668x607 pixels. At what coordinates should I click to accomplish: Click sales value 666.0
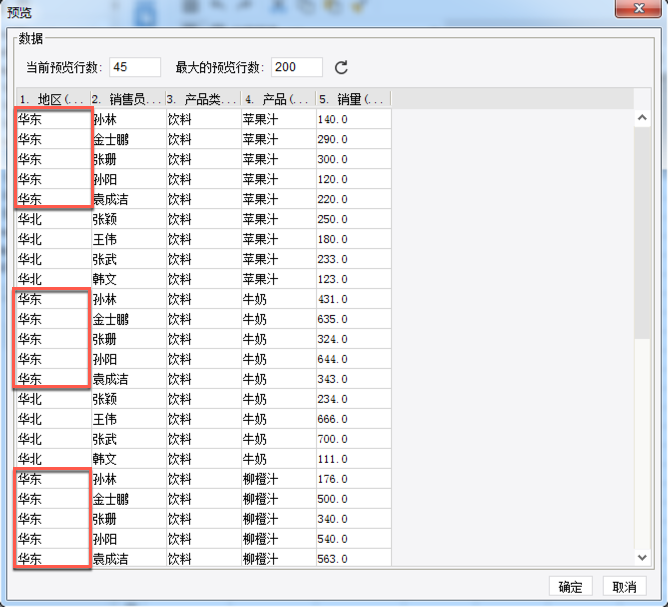(332, 420)
